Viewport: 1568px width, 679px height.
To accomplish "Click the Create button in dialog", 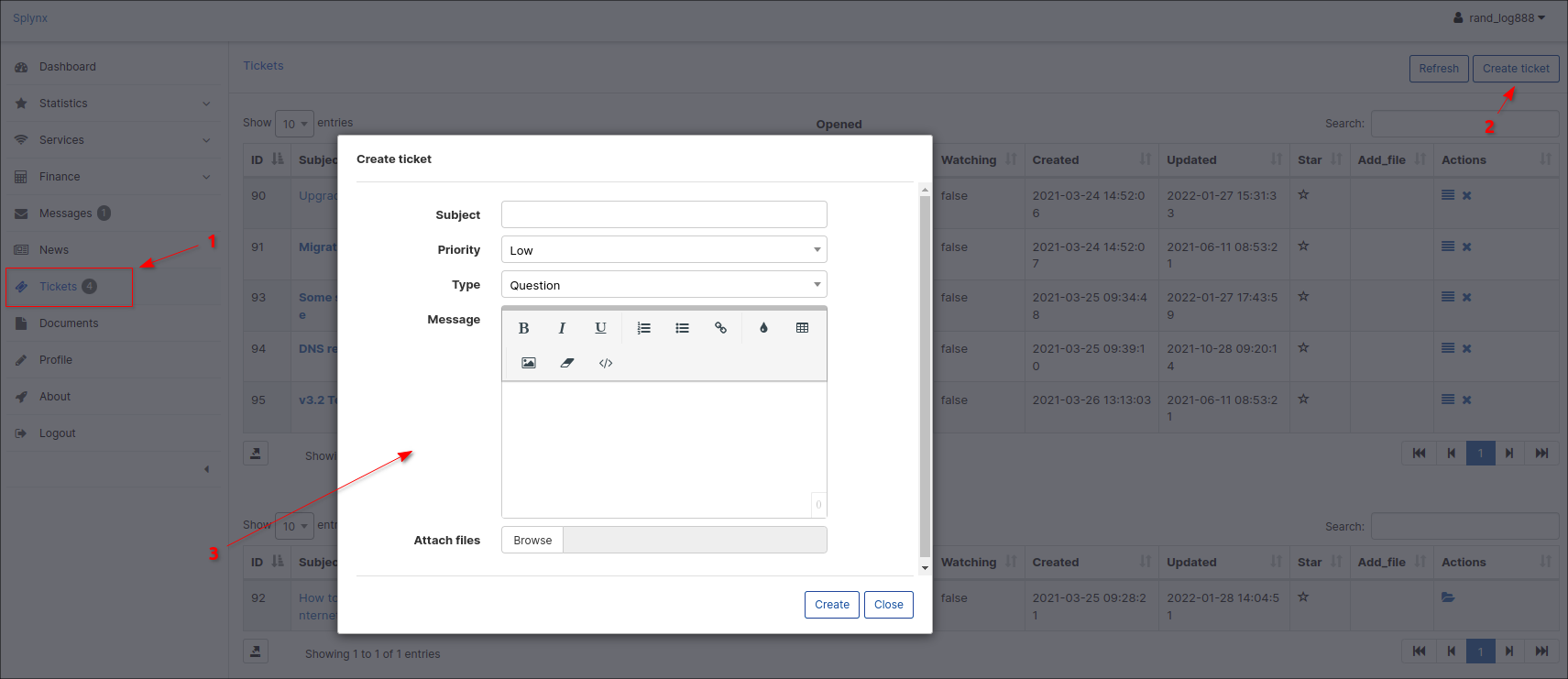I will pos(831,605).
